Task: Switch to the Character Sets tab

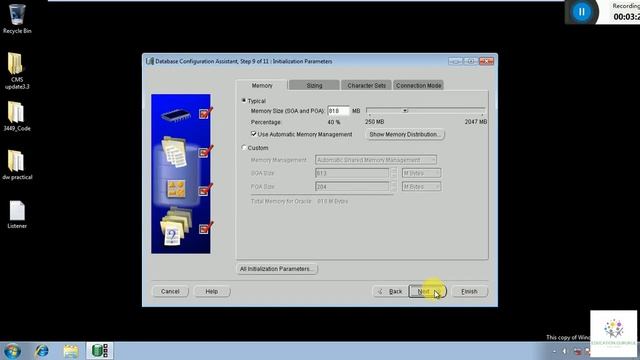Action: 366,85
